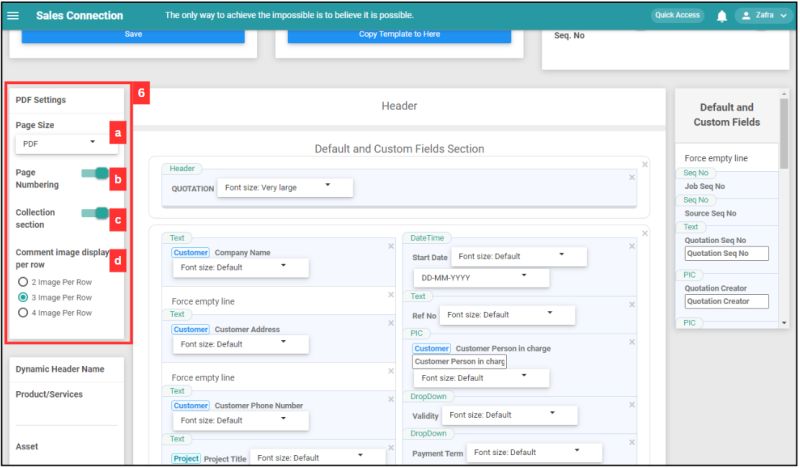
Task: Open the hamburger navigation menu
Action: 13,15
